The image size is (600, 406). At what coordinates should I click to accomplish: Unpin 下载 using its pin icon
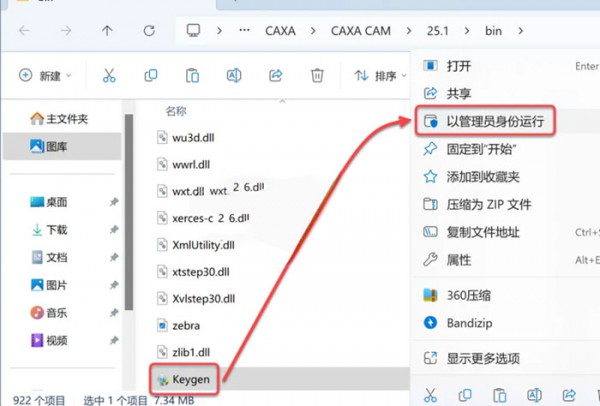114,230
